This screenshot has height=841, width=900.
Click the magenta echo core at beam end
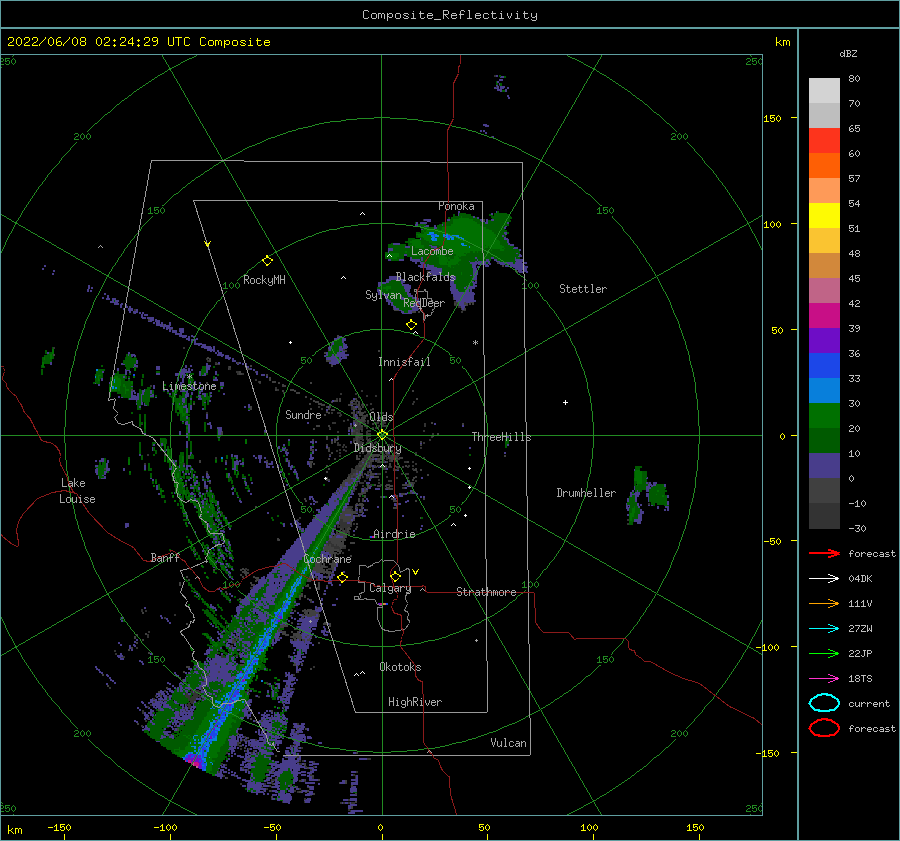coord(195,761)
